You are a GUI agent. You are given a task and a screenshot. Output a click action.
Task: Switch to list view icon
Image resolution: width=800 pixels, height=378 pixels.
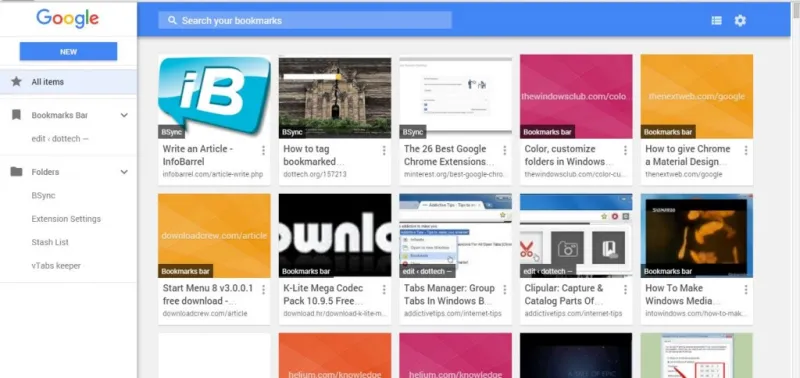pos(716,20)
